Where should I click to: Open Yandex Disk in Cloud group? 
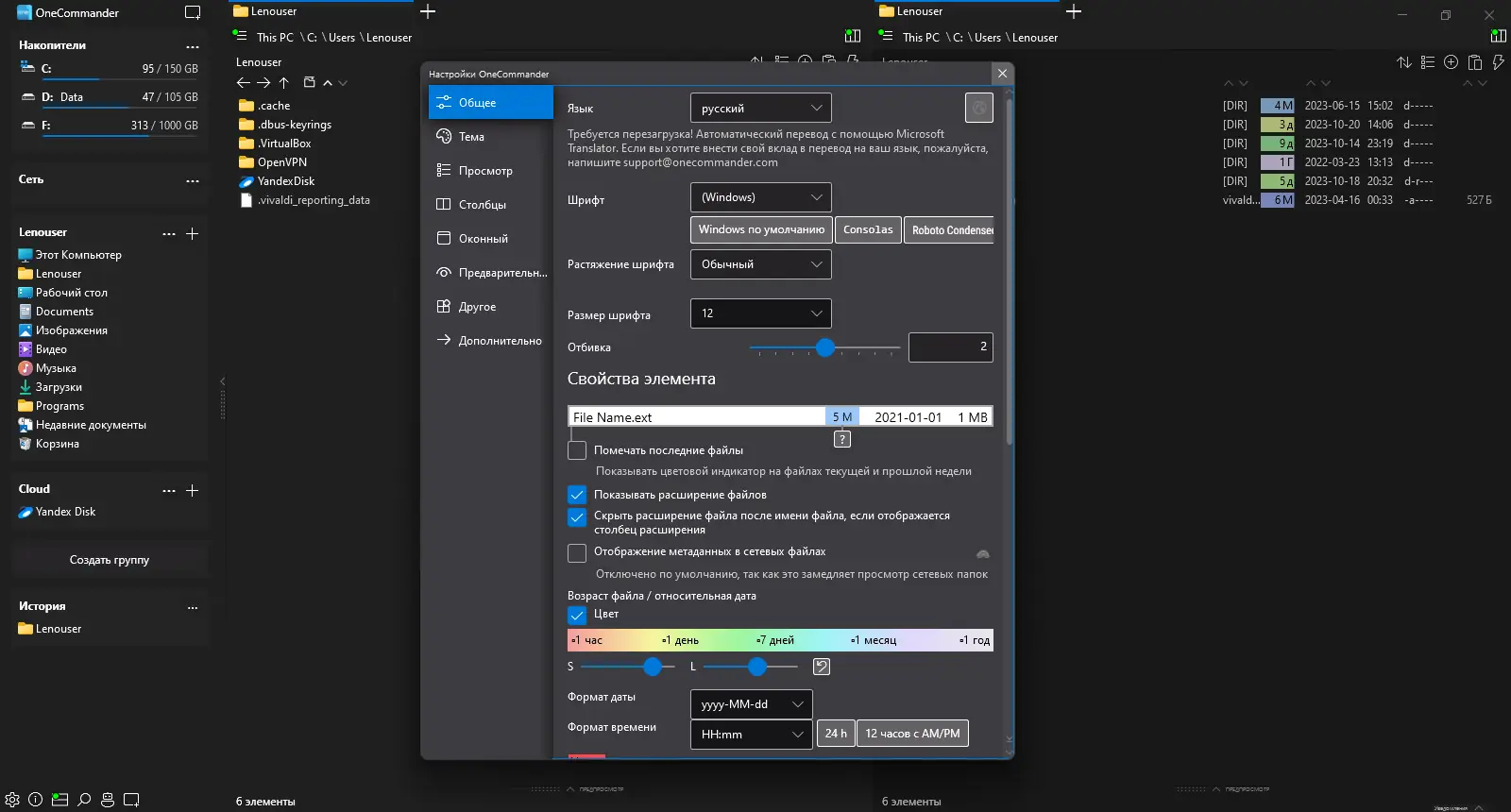pos(65,512)
